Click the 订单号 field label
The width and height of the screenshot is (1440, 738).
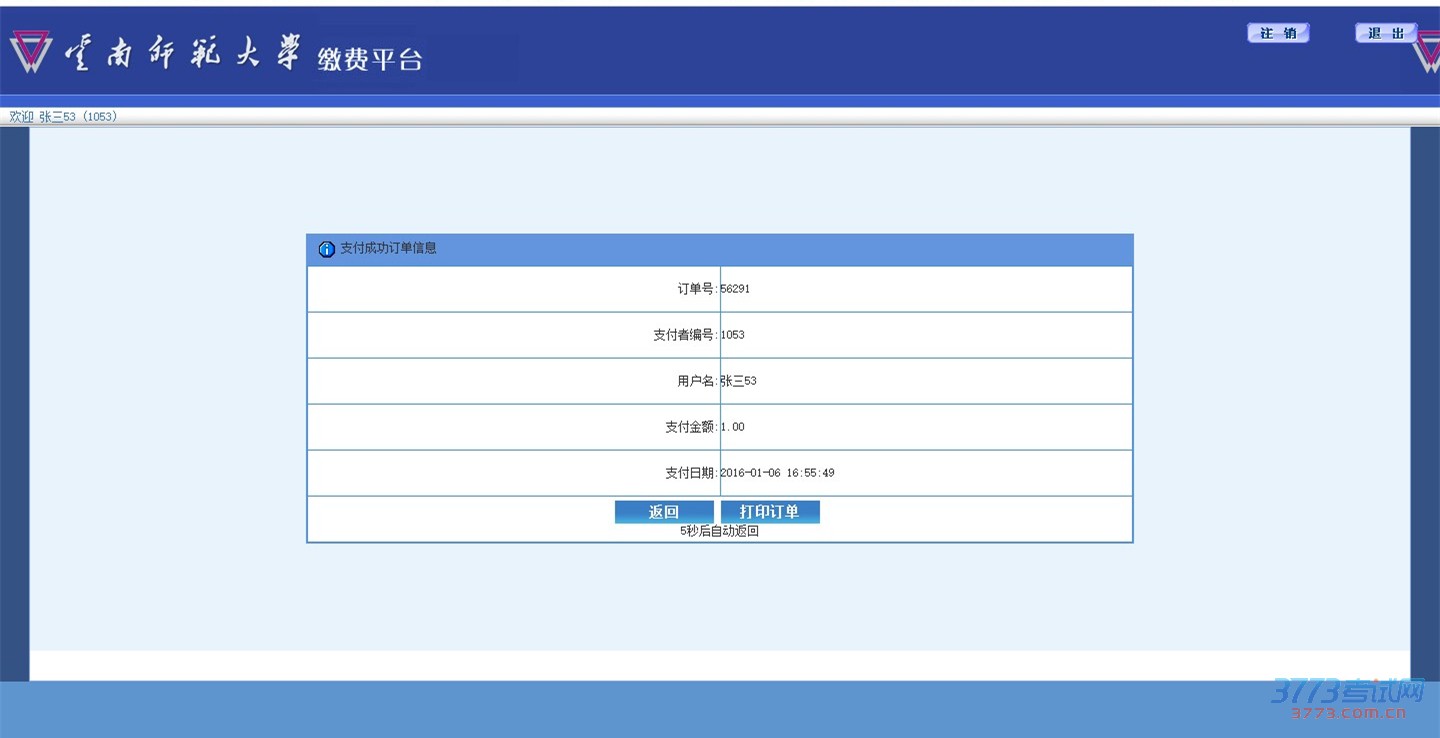tap(697, 289)
